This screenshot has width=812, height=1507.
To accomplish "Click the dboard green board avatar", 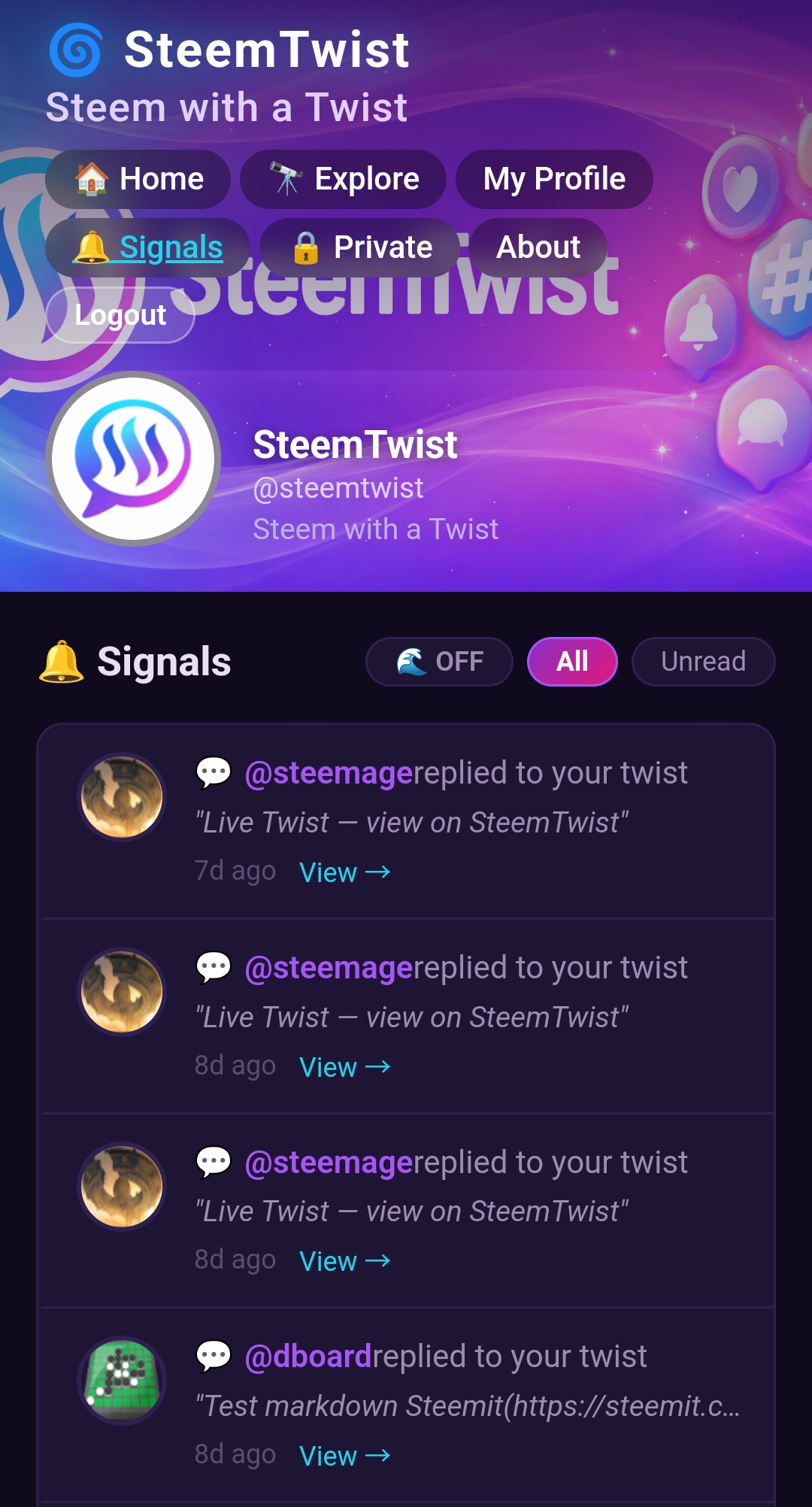I will pyautogui.click(x=122, y=1381).
